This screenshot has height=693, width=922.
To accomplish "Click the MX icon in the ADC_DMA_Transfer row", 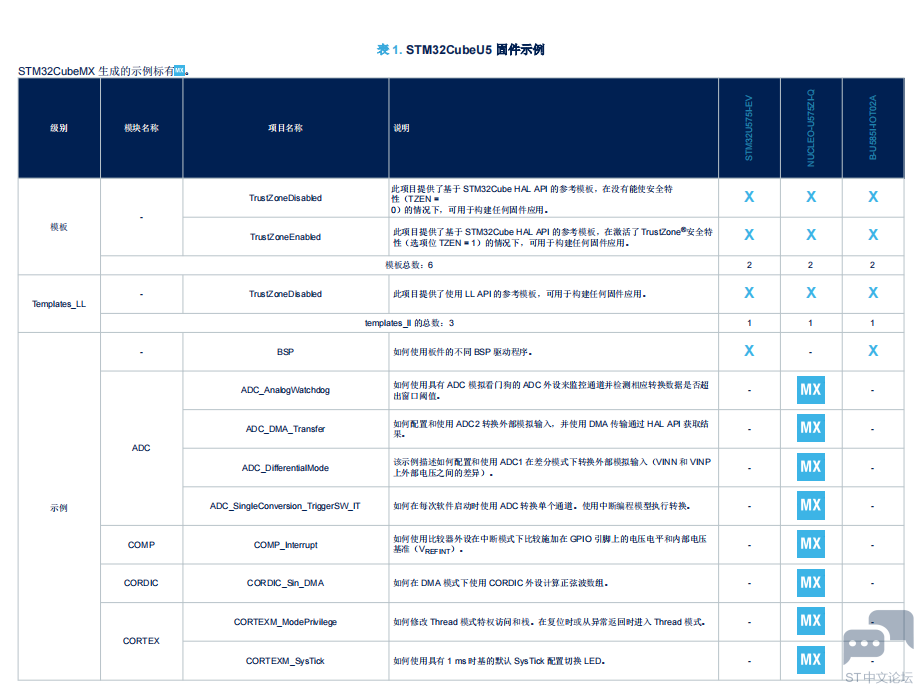I will 810,428.
